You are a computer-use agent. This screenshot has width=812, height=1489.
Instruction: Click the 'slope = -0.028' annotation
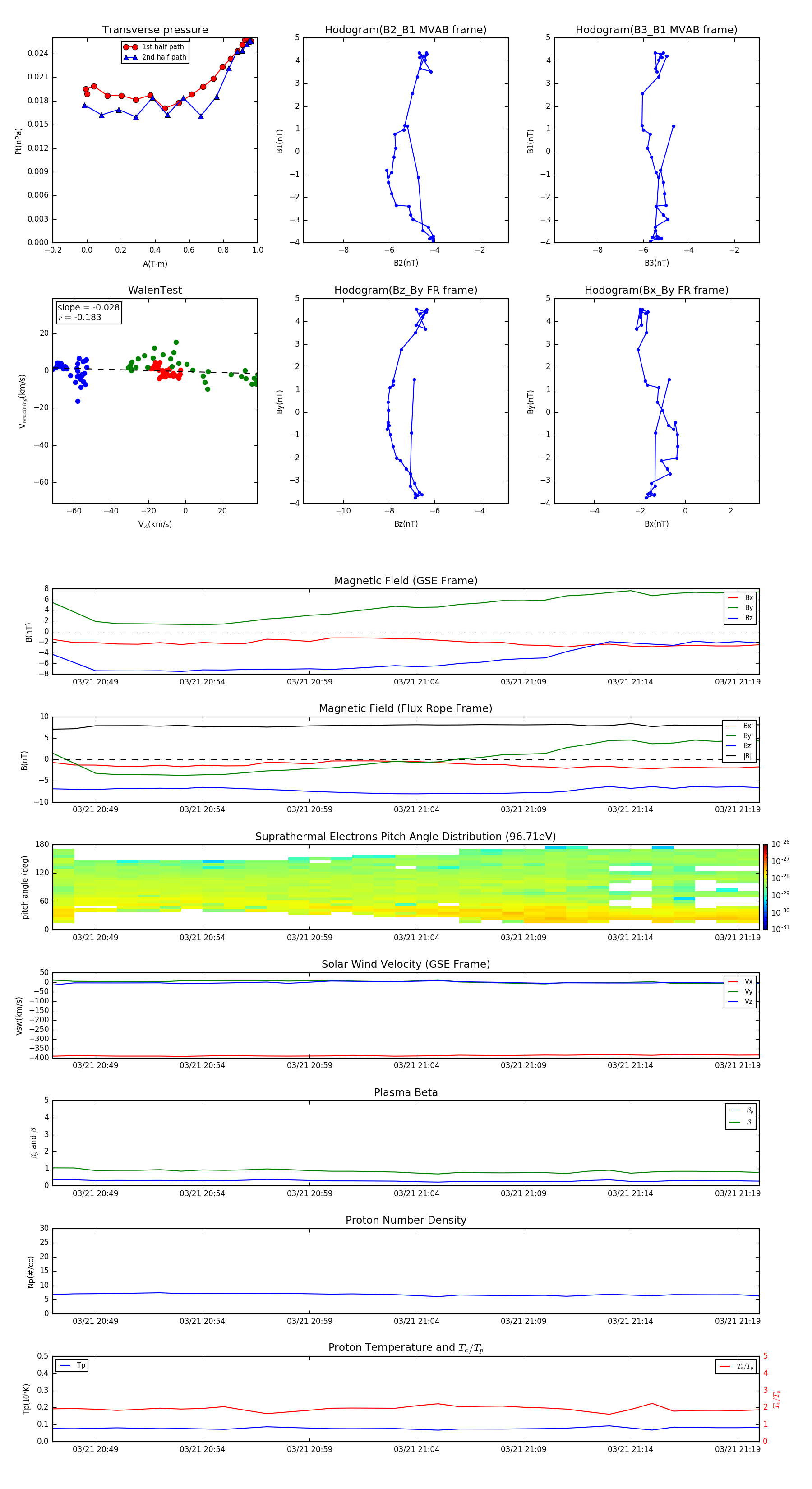point(88,308)
